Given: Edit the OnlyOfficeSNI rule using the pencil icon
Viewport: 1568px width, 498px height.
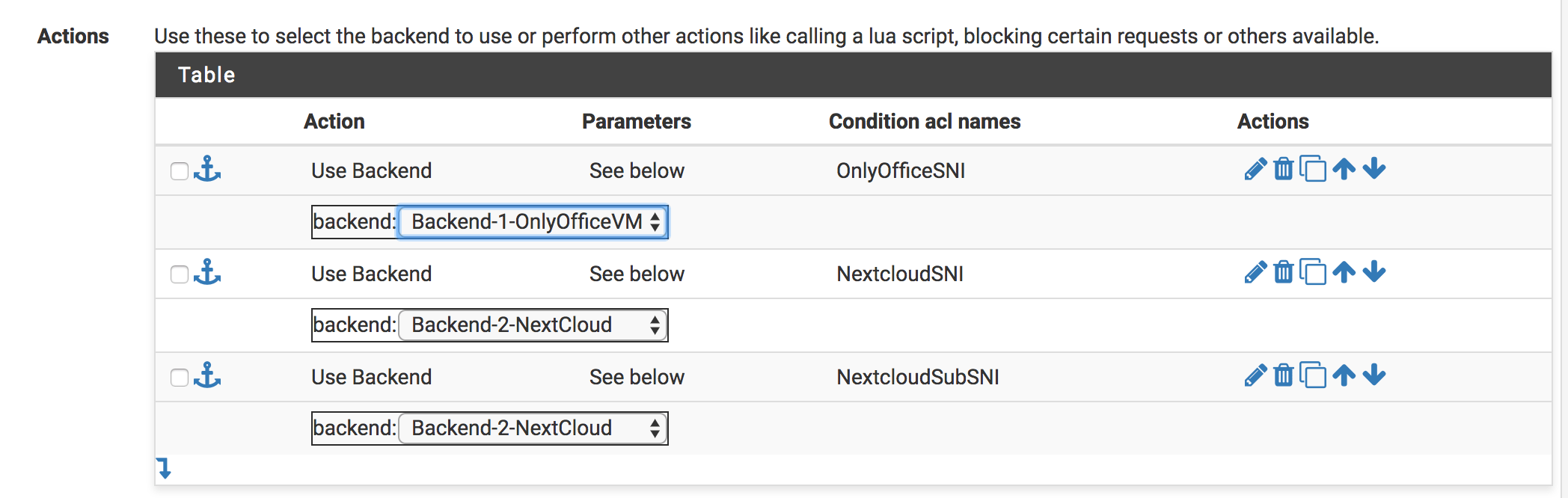Looking at the screenshot, I should tap(1256, 170).
